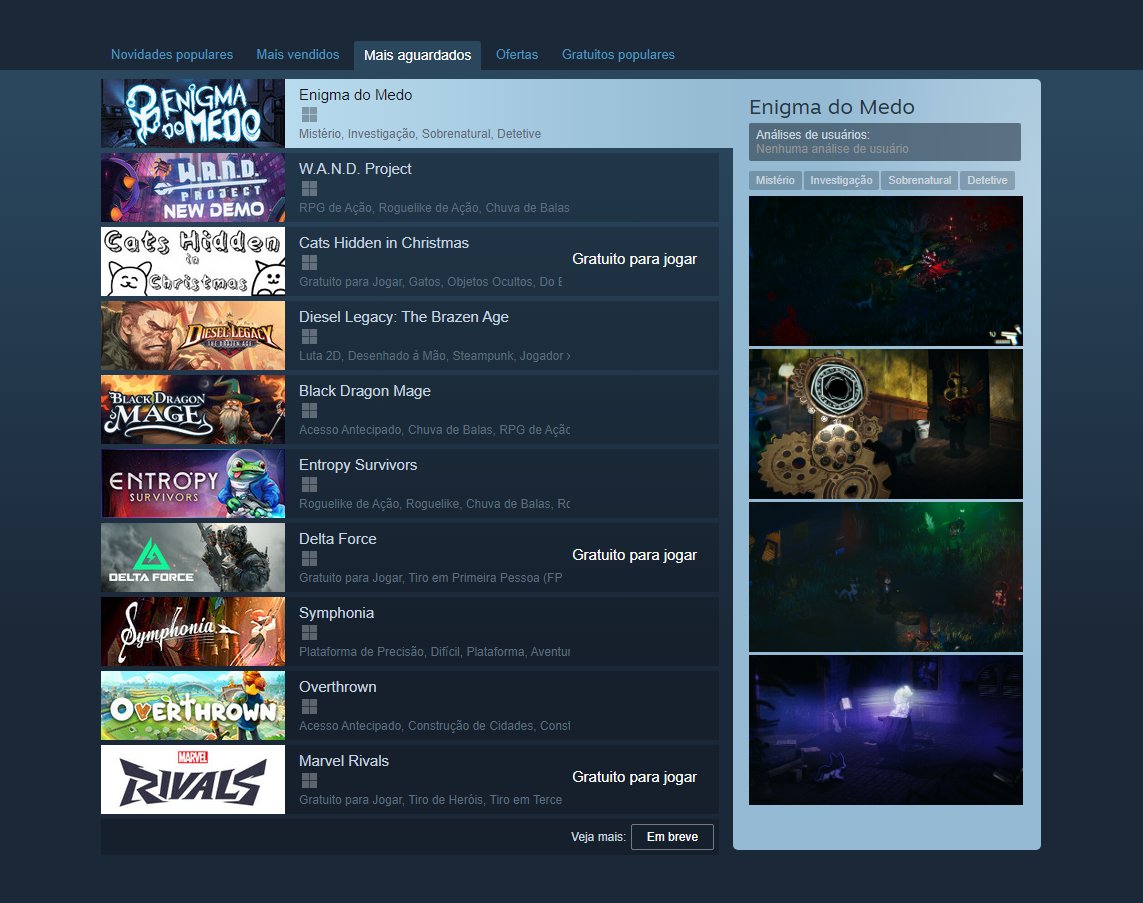This screenshot has width=1143, height=903.
Task: Click Windows icon under Marvel Rivals
Action: point(309,781)
